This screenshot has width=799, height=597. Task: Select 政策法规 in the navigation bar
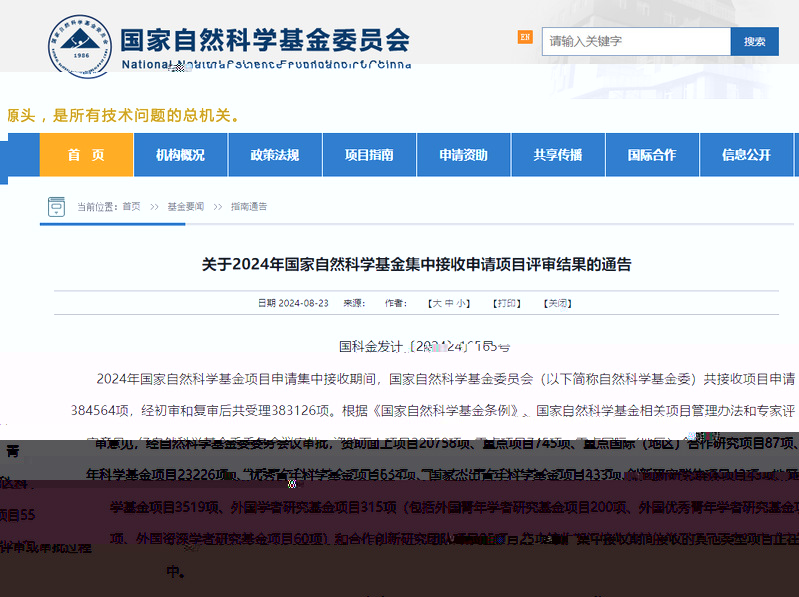(x=274, y=155)
